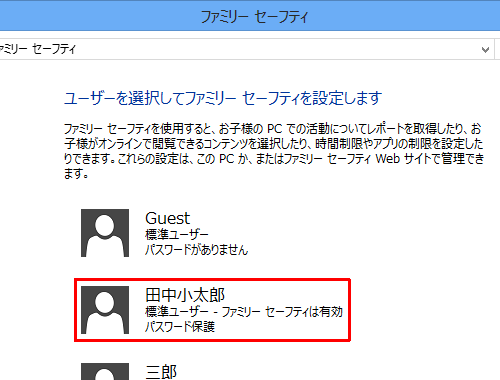The image size is (500, 380).
Task: Click the '標準ユーザー' text under Guest
Action: click(177, 235)
